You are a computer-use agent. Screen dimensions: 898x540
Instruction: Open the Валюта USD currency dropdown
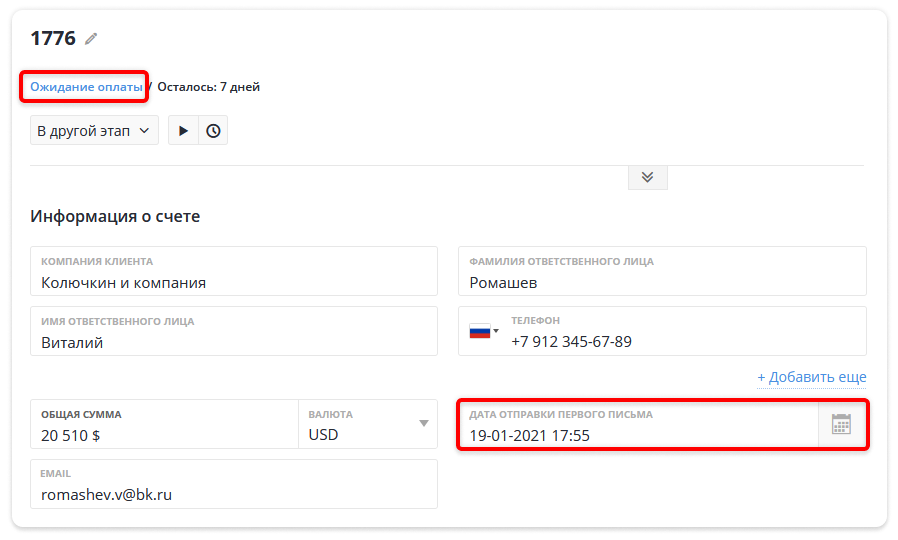(368, 424)
